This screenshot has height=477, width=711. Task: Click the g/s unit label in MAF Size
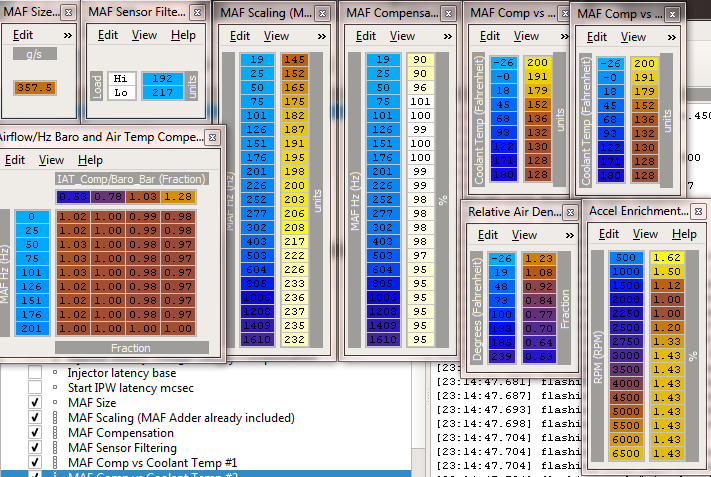tap(34, 54)
